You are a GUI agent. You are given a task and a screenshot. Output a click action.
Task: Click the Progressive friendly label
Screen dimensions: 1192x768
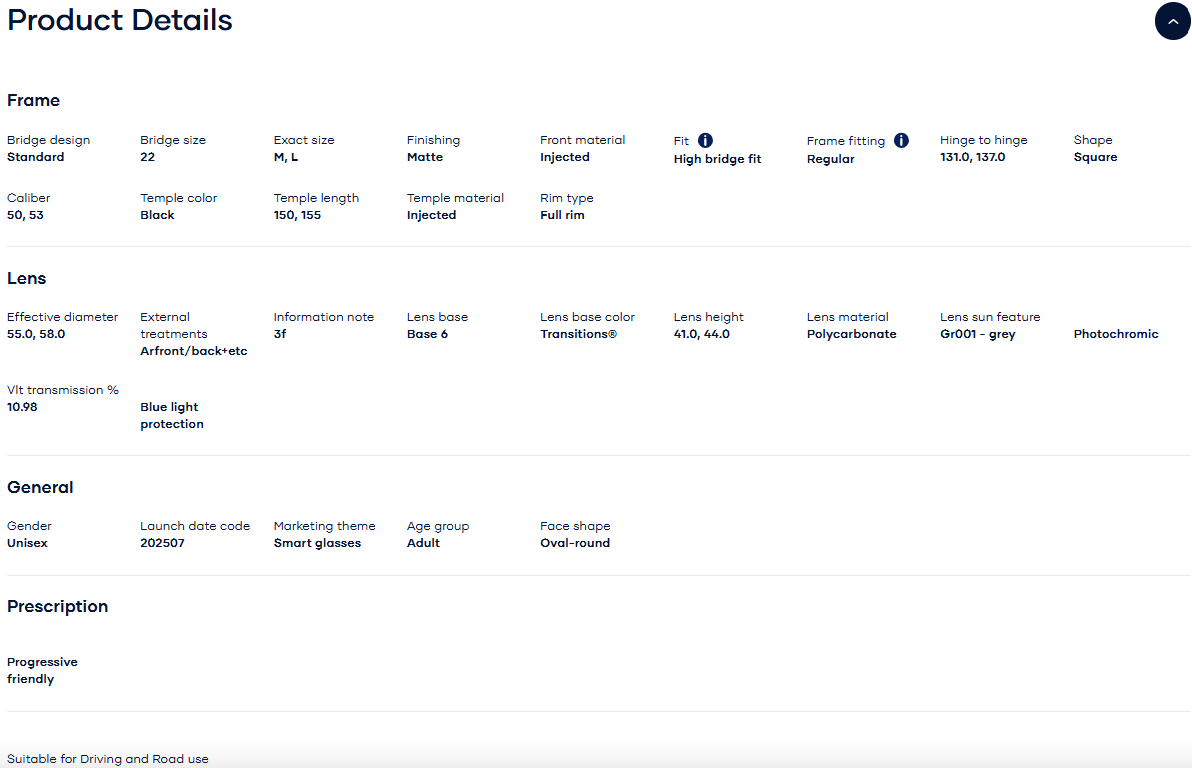[43, 671]
